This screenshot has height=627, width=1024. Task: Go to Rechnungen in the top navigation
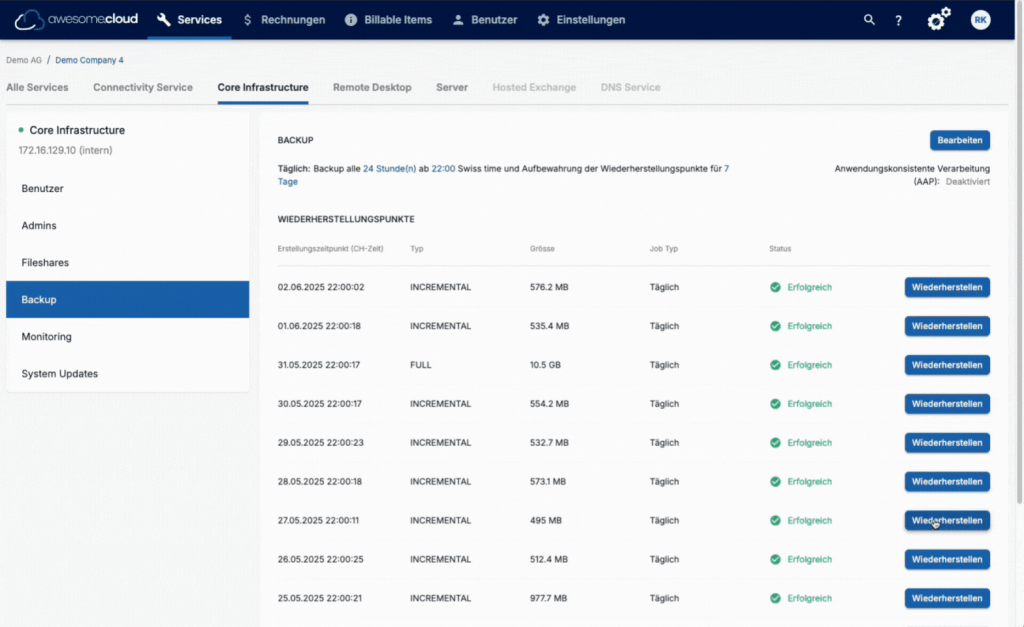[x=283, y=20]
